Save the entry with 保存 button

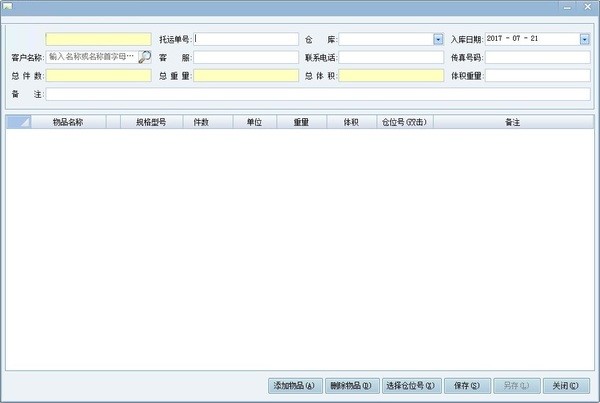coord(468,385)
